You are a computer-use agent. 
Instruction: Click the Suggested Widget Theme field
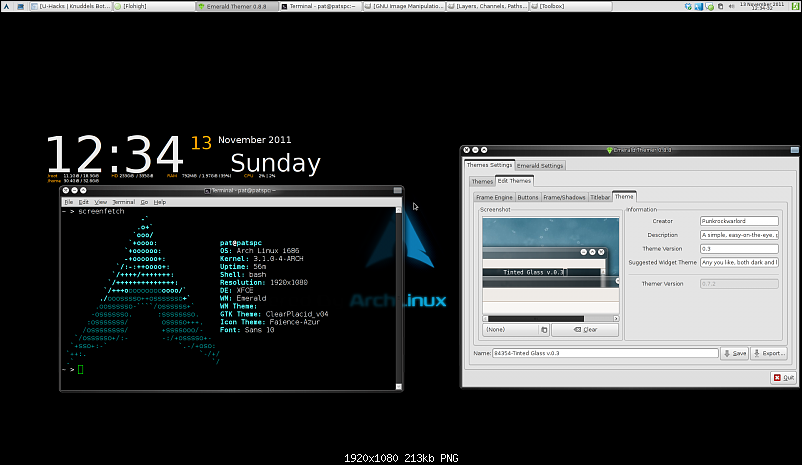point(739,262)
